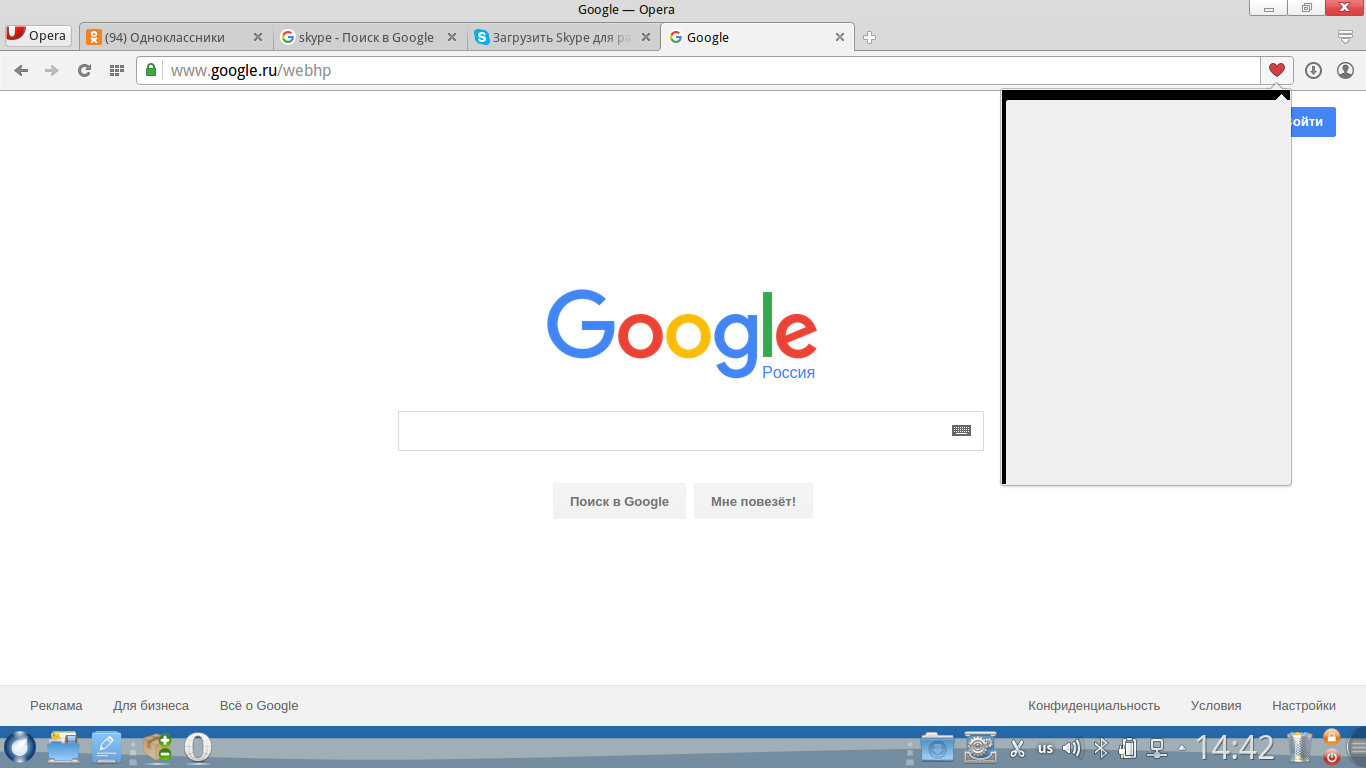Click the scissors clipboard tray icon
Viewport: 1366px width, 768px height.
[1018, 748]
